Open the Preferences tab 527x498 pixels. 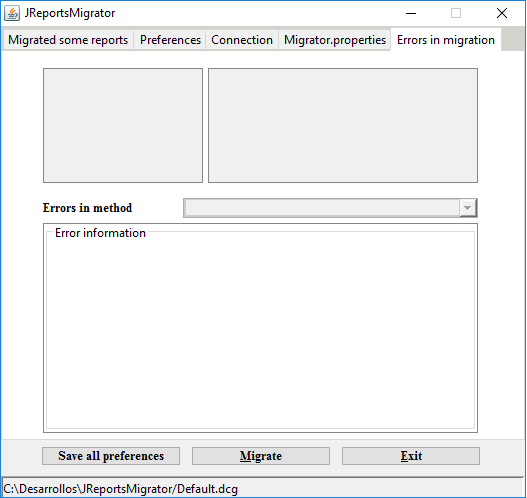(x=170, y=40)
